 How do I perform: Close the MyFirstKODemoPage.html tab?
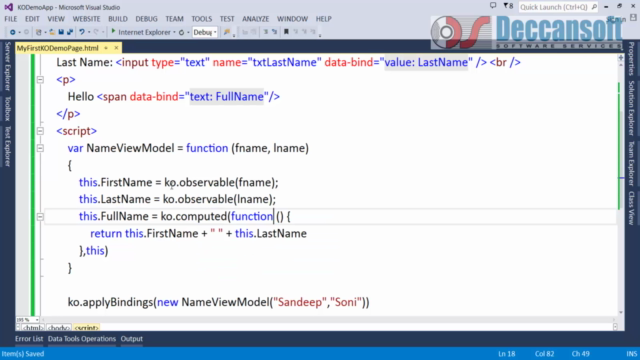[116, 48]
